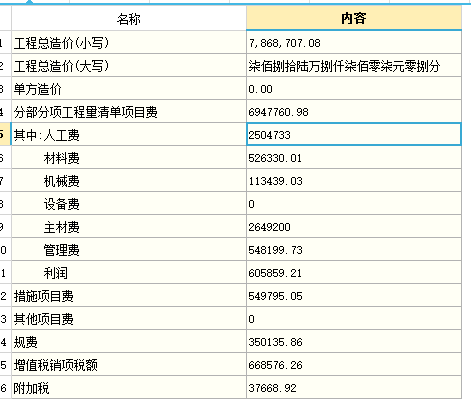Image resolution: width=471 pixels, height=402 pixels.
Task: Select the value 548199.73
Action: point(354,249)
